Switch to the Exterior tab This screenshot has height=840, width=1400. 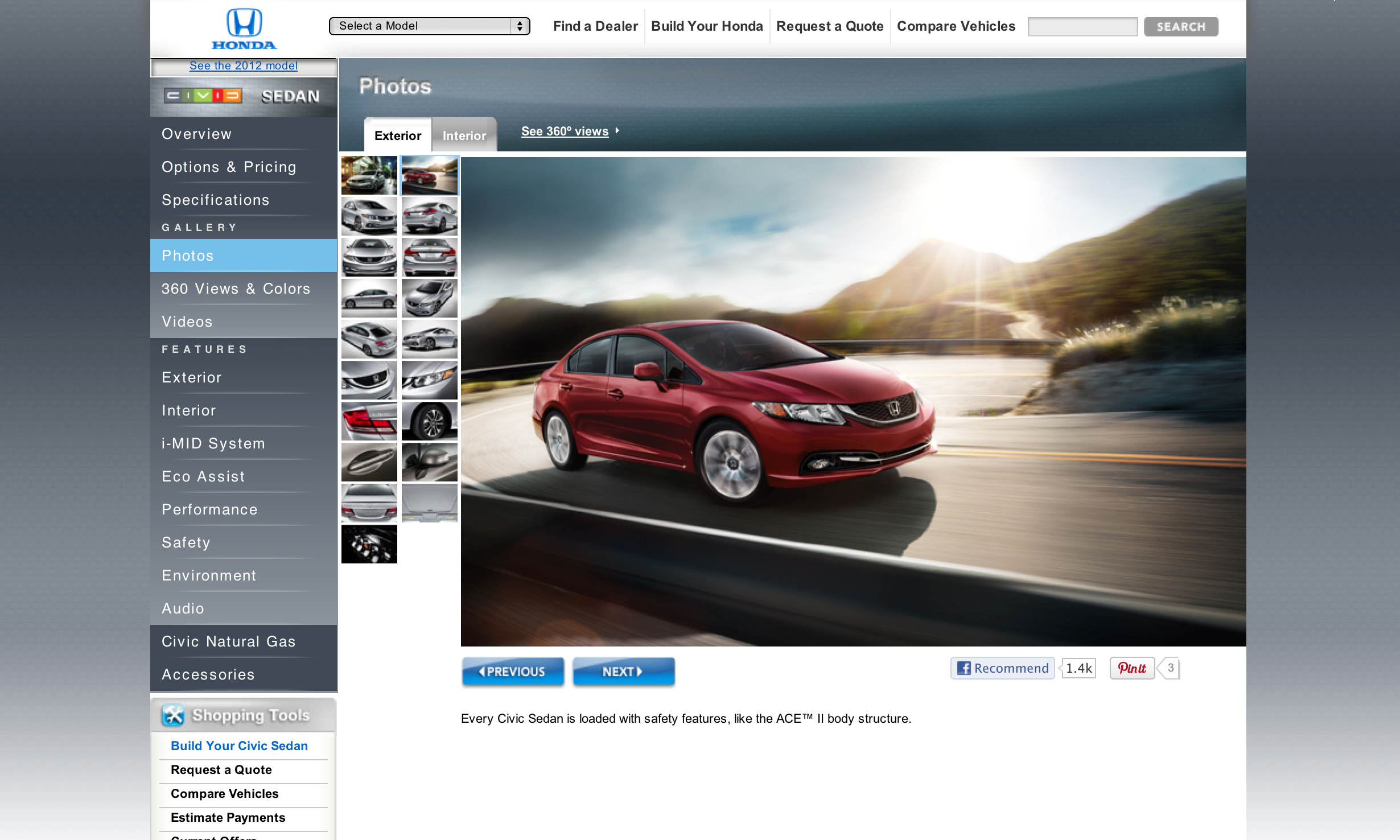(398, 135)
